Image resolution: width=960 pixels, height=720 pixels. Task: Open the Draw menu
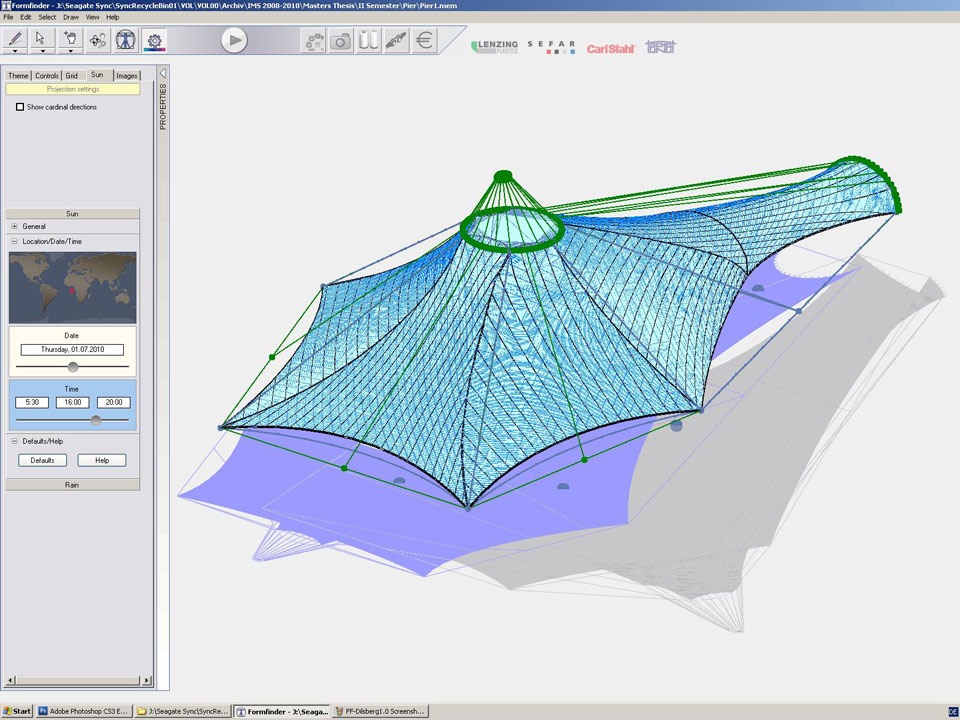[71, 17]
